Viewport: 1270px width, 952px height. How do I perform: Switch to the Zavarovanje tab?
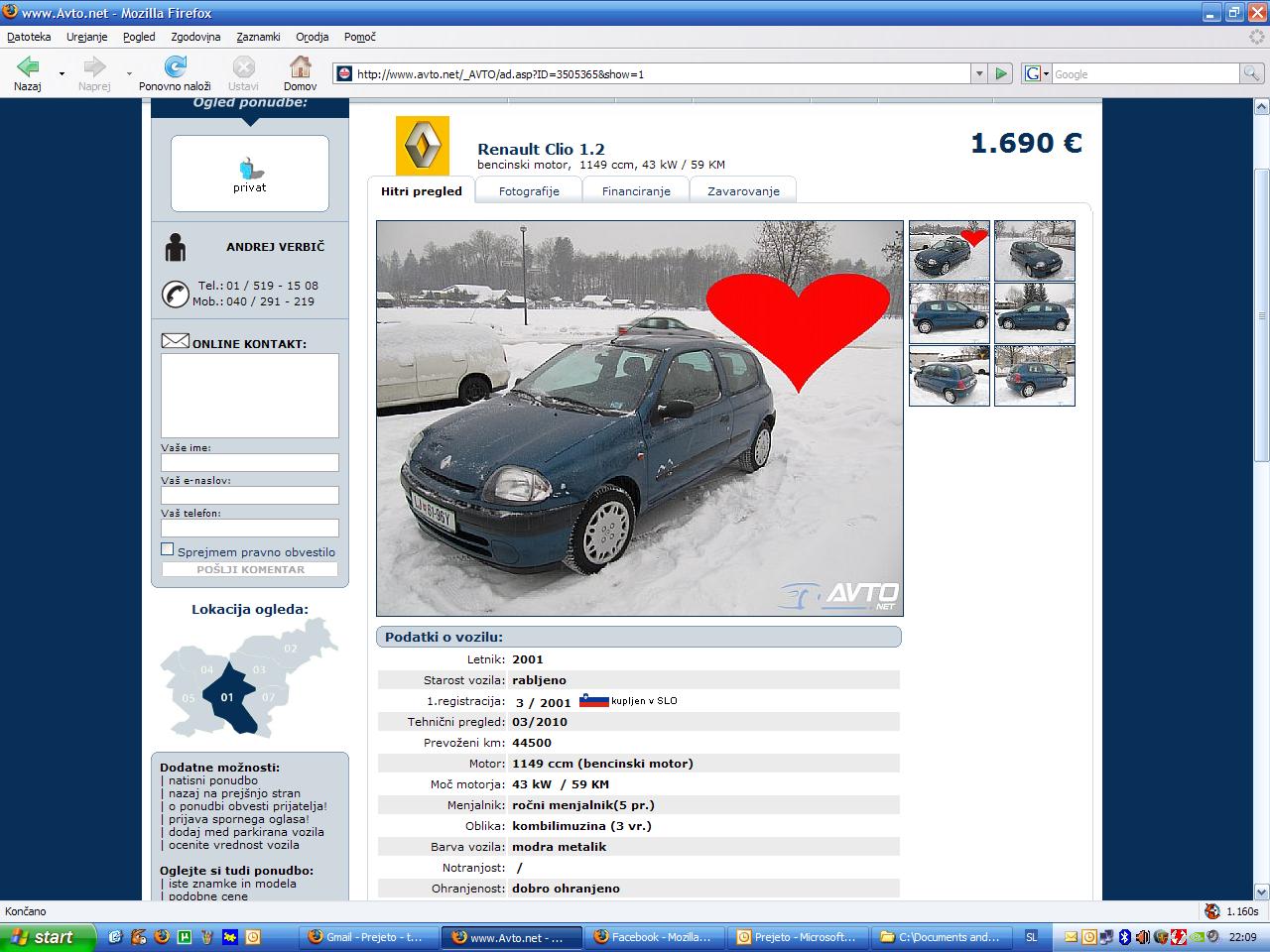click(743, 191)
